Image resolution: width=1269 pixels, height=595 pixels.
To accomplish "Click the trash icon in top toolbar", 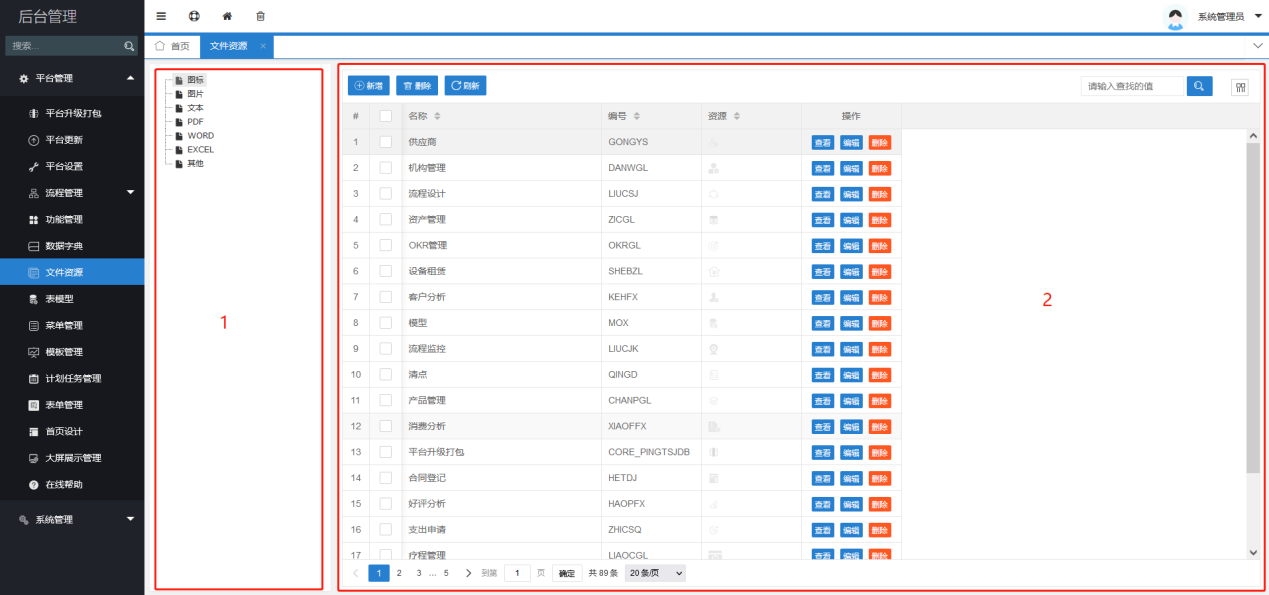I will coord(260,16).
